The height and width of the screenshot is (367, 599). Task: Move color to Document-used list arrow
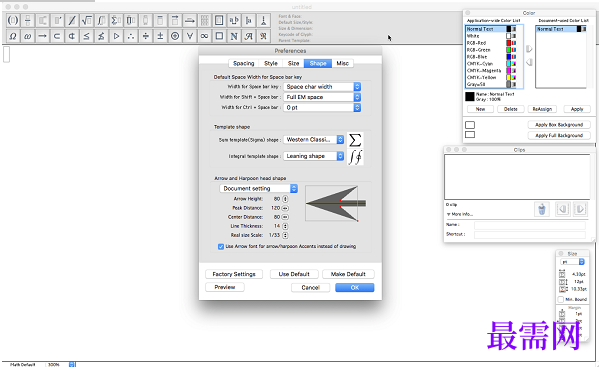(529, 49)
